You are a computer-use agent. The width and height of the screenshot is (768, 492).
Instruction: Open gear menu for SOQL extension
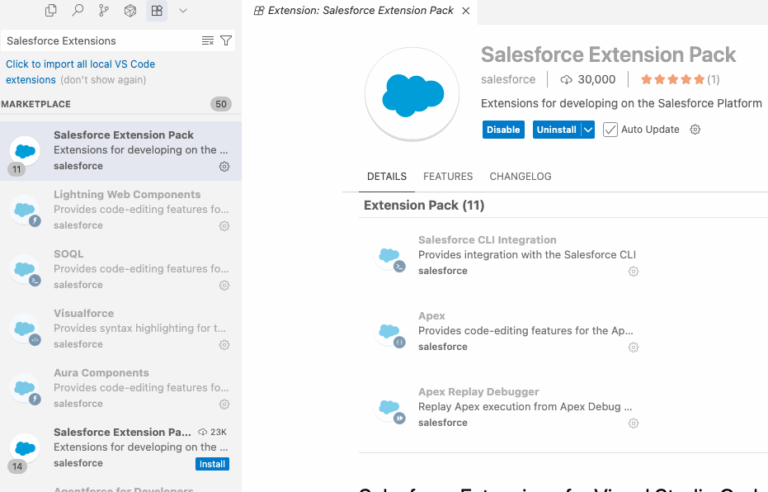224,285
